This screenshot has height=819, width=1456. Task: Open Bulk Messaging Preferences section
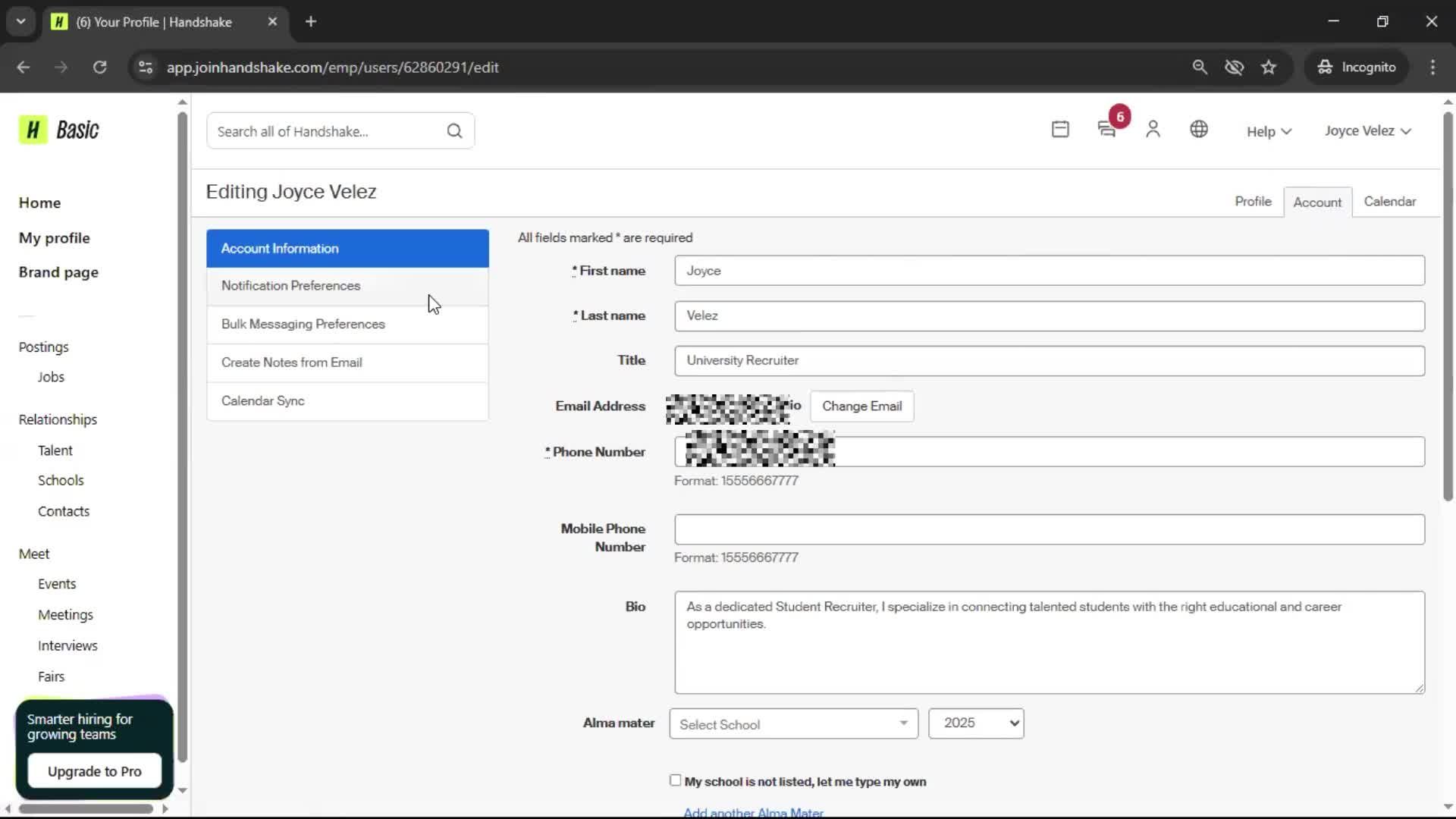click(x=347, y=325)
